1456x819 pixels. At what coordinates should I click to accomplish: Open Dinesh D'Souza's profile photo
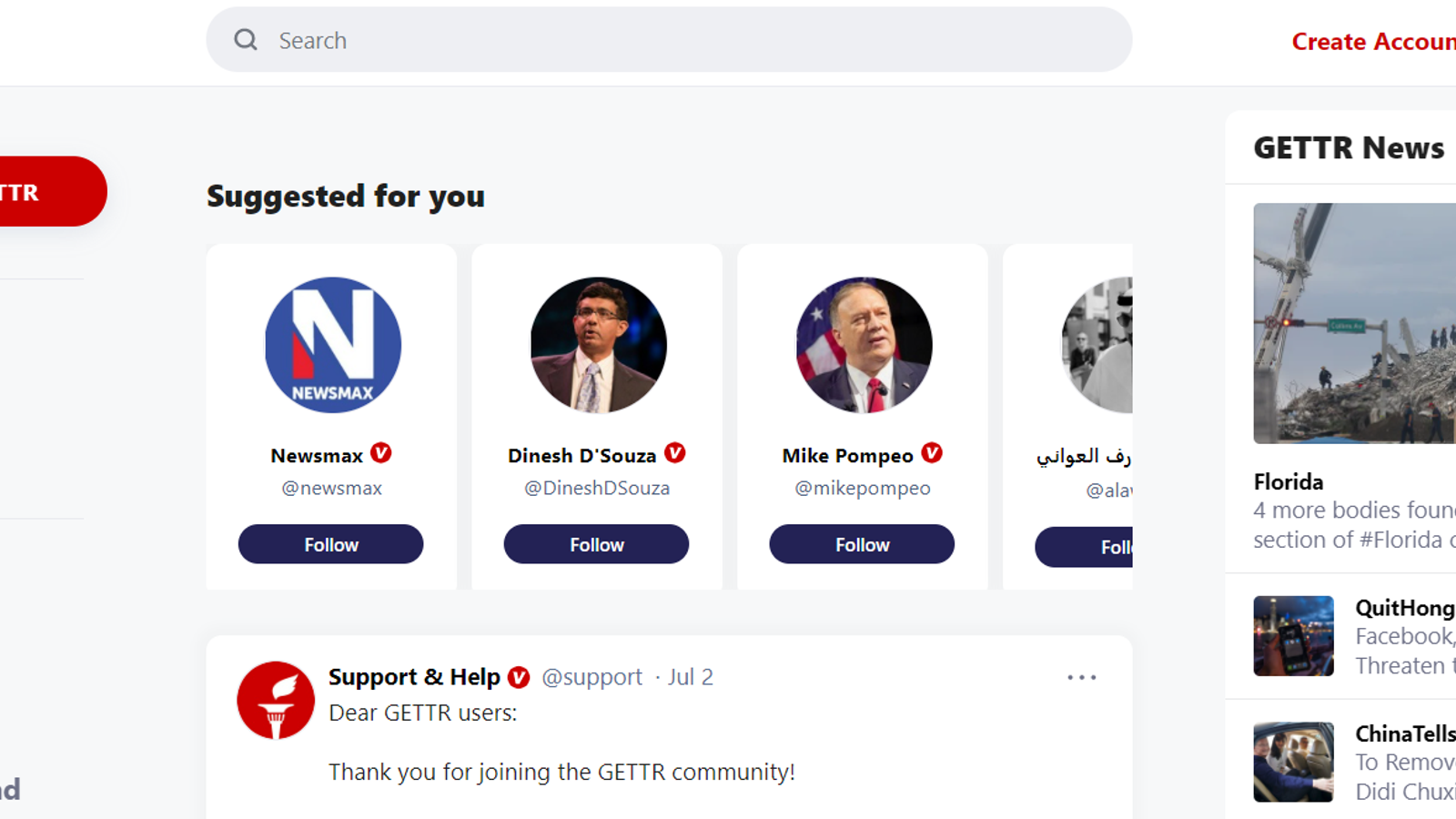coord(598,345)
